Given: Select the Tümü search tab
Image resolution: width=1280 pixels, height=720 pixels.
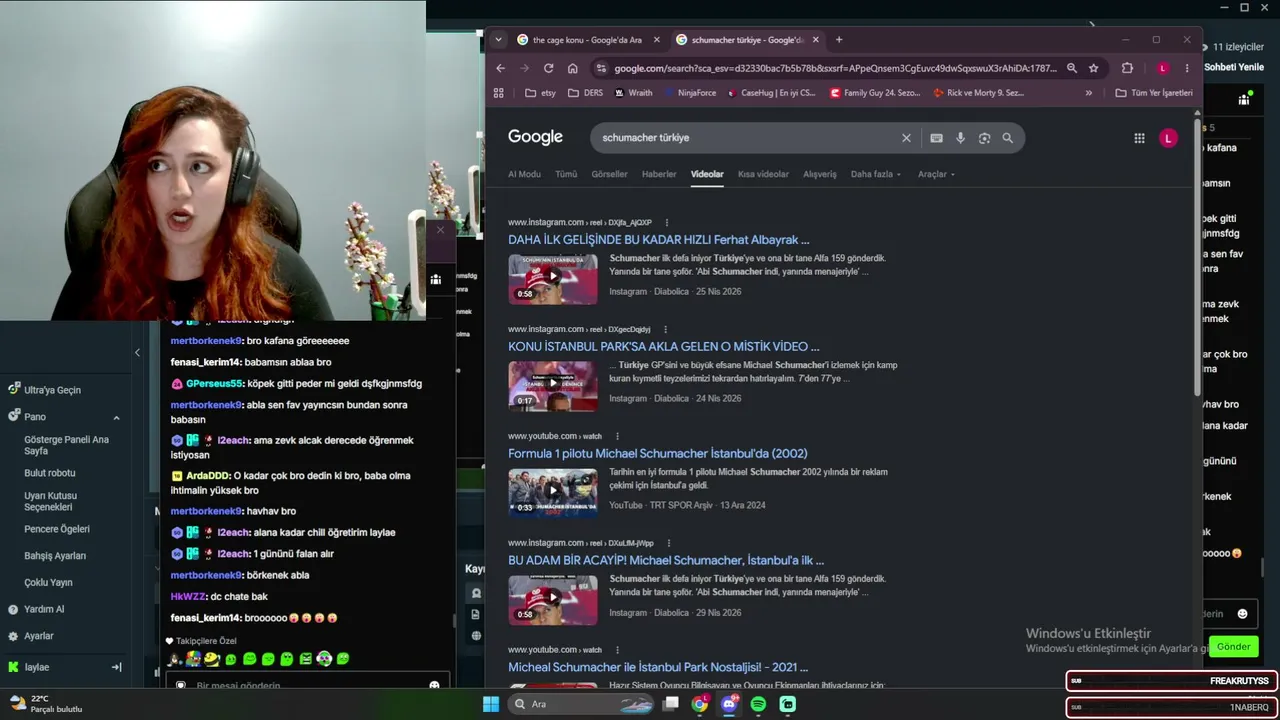Looking at the screenshot, I should point(566,174).
